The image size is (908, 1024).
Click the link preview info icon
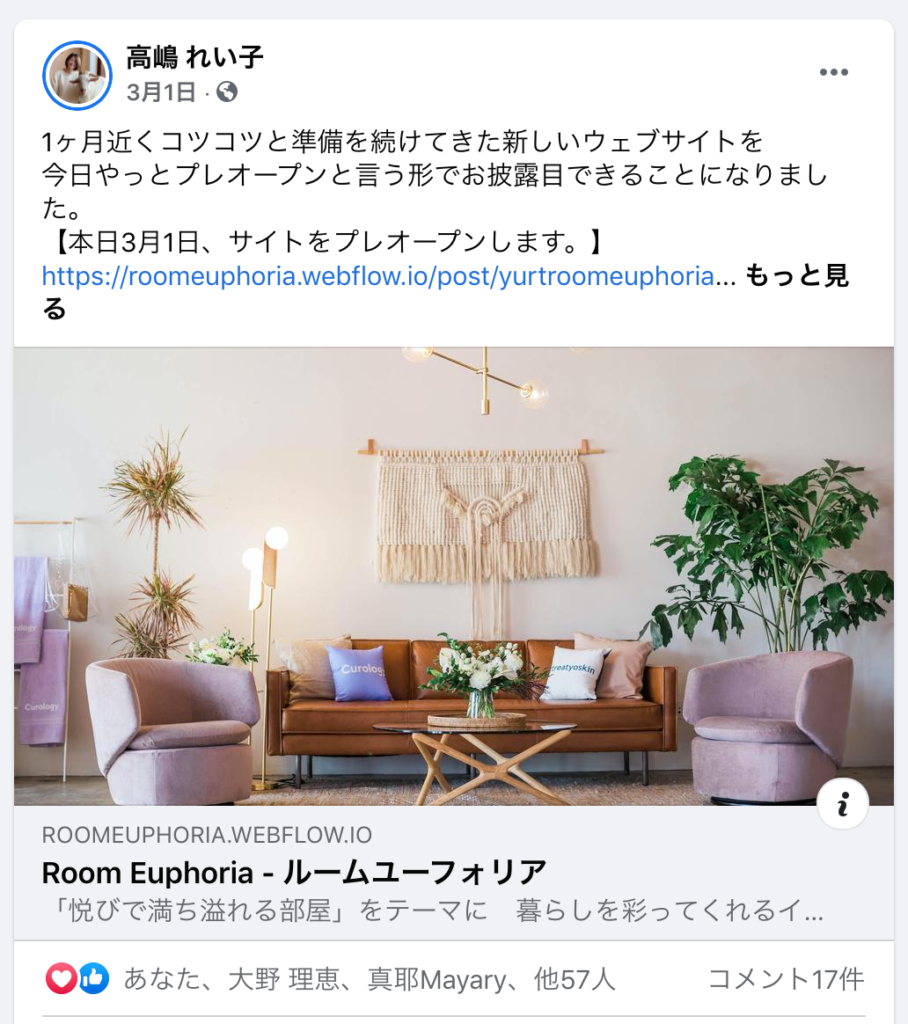click(843, 803)
